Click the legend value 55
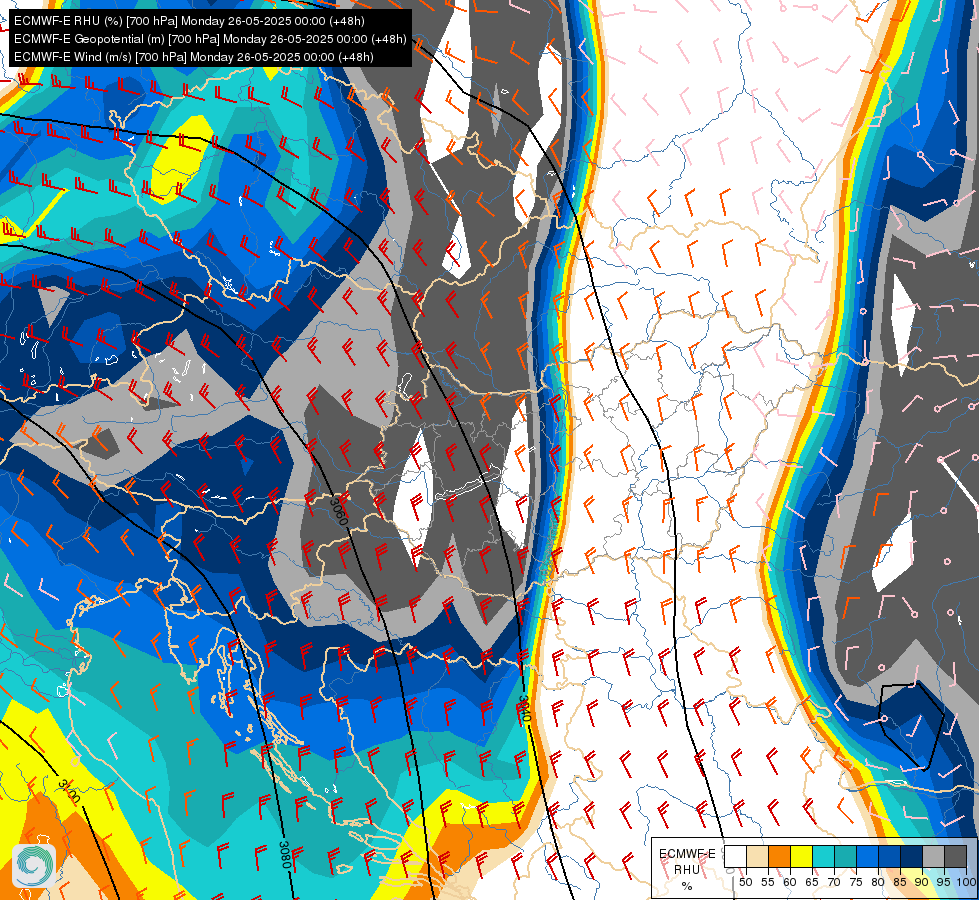The width and height of the screenshot is (979, 900). click(x=768, y=882)
